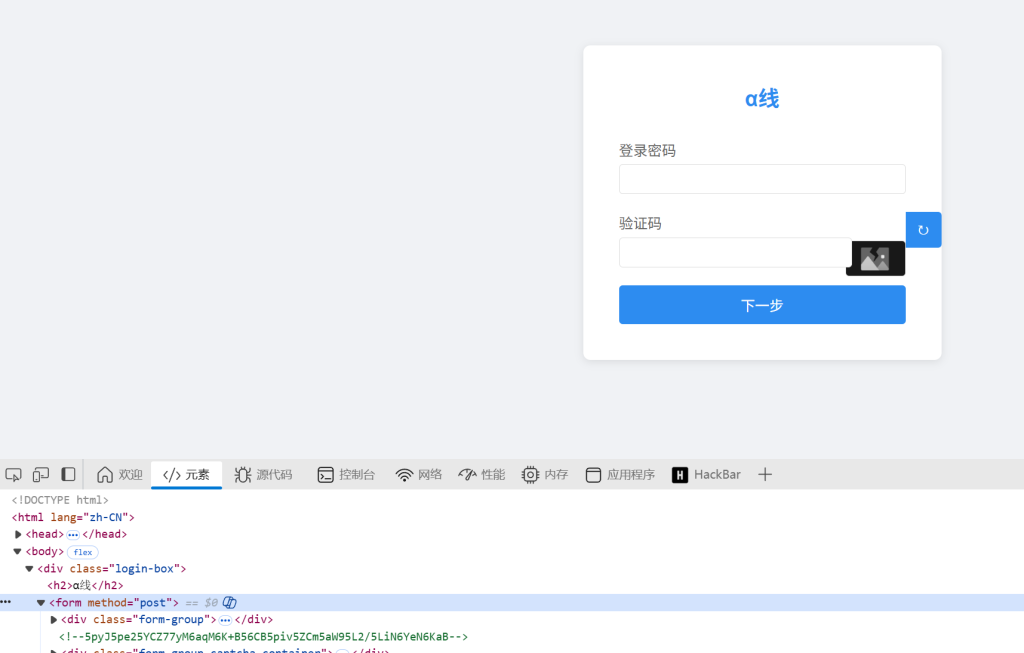
Task: Click the ellipsis inside form-group div
Action: point(225,620)
